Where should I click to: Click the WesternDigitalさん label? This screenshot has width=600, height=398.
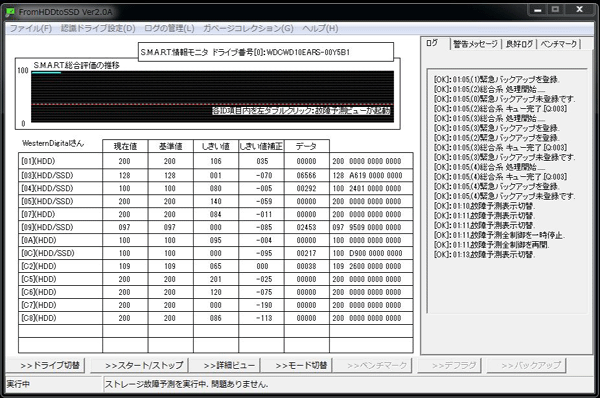tap(53, 144)
